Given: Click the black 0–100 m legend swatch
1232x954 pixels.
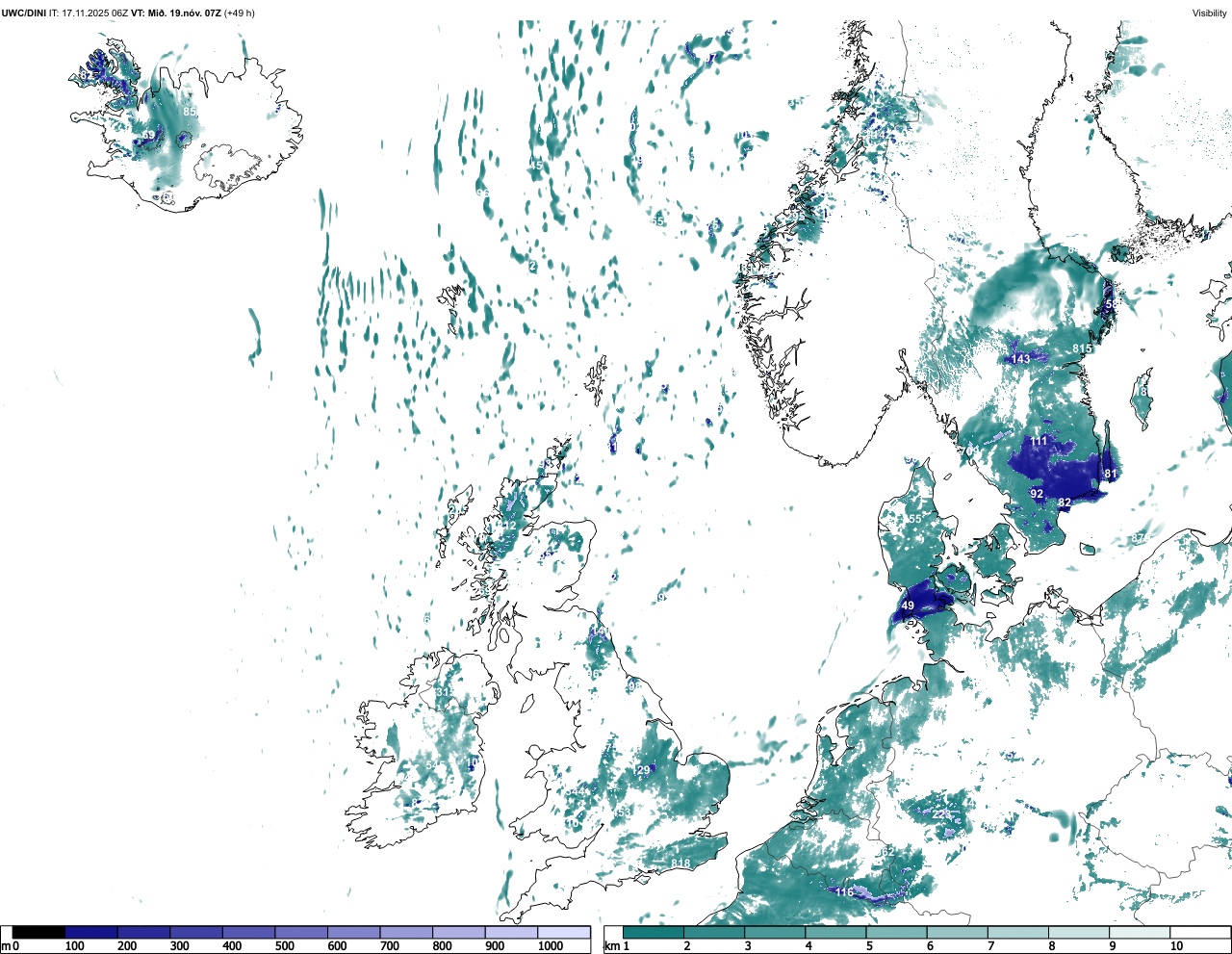Looking at the screenshot, I should [38, 932].
